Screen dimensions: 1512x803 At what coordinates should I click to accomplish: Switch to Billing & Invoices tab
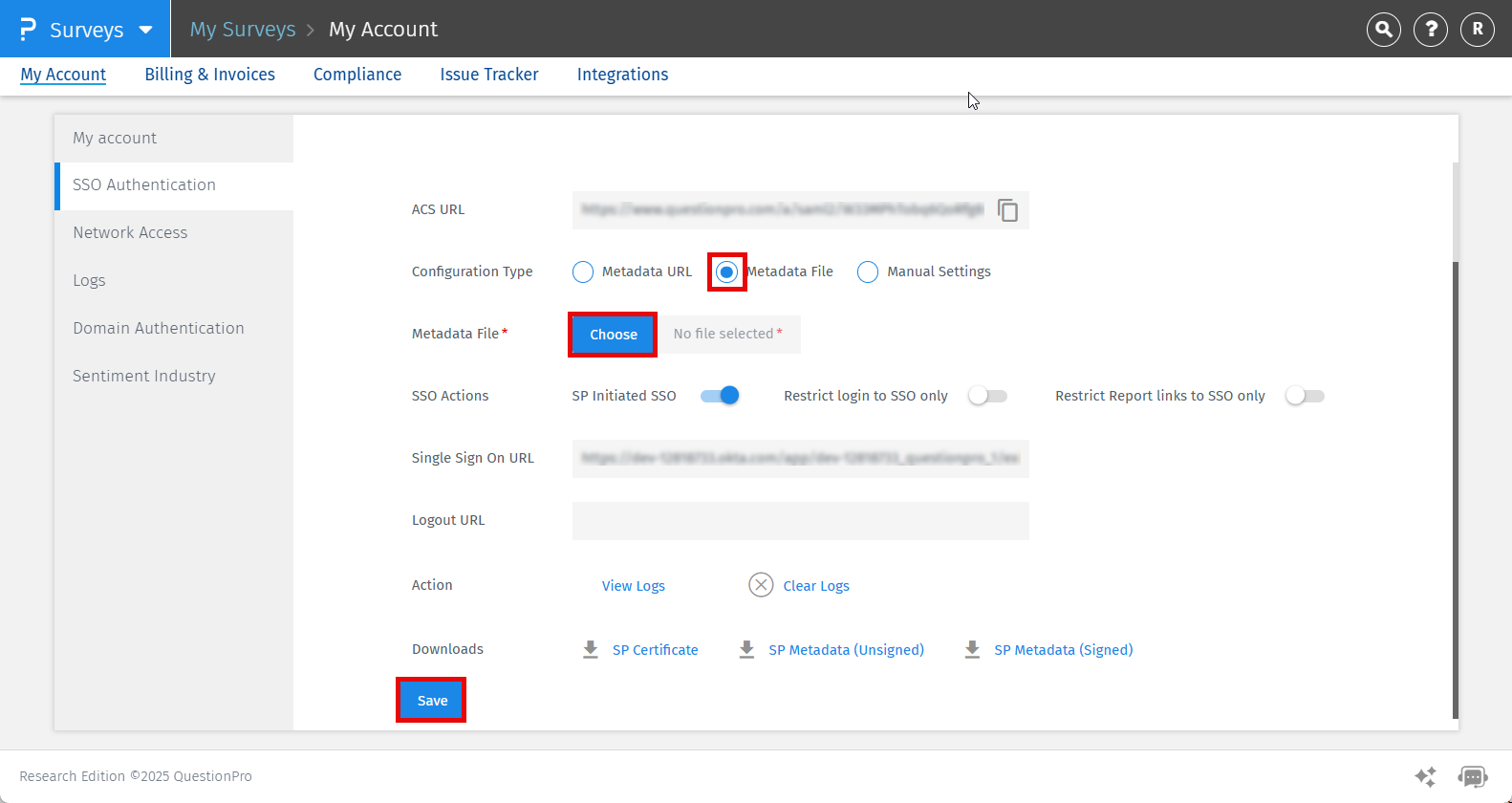coord(209,75)
